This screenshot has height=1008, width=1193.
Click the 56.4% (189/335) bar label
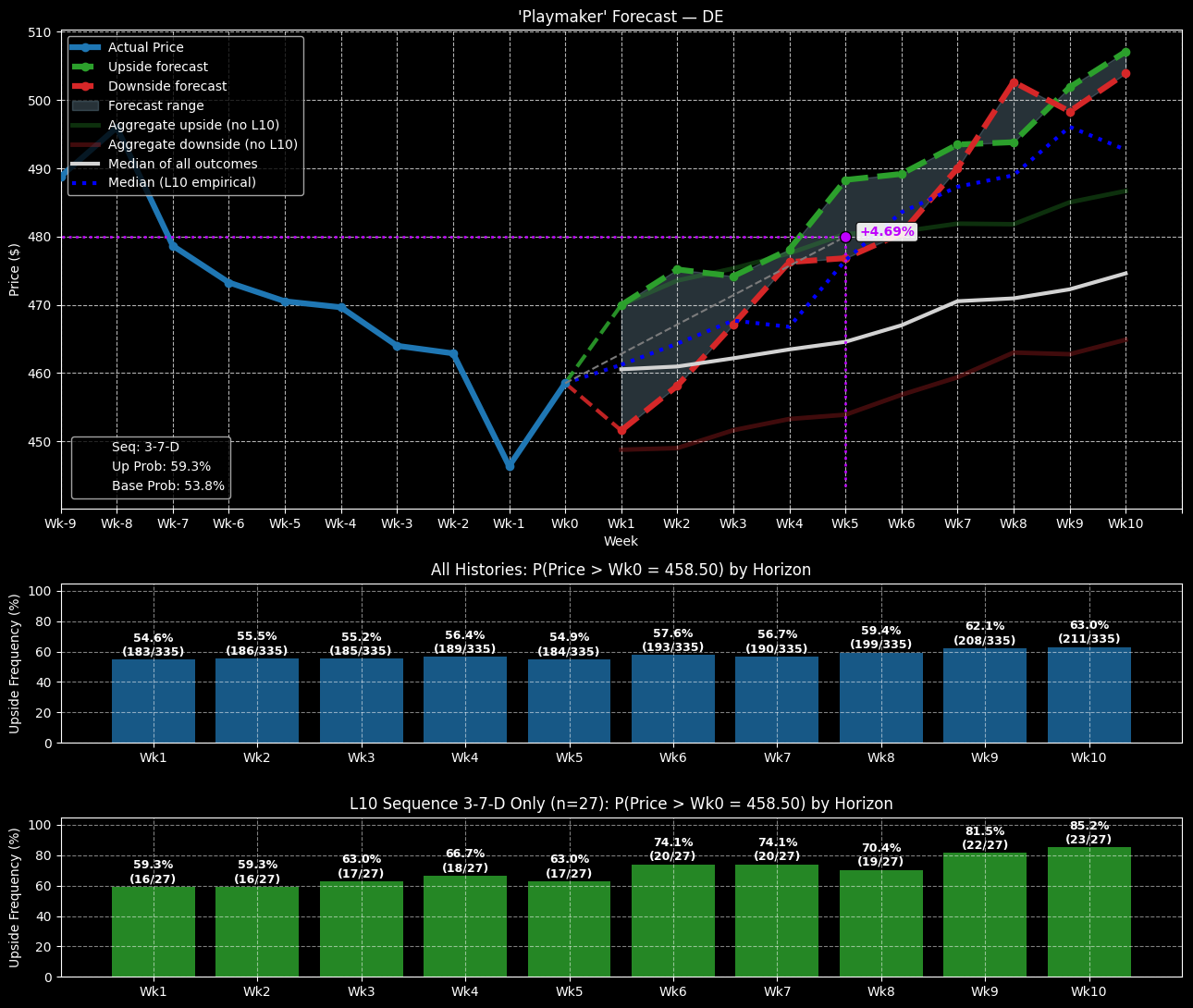[465, 642]
